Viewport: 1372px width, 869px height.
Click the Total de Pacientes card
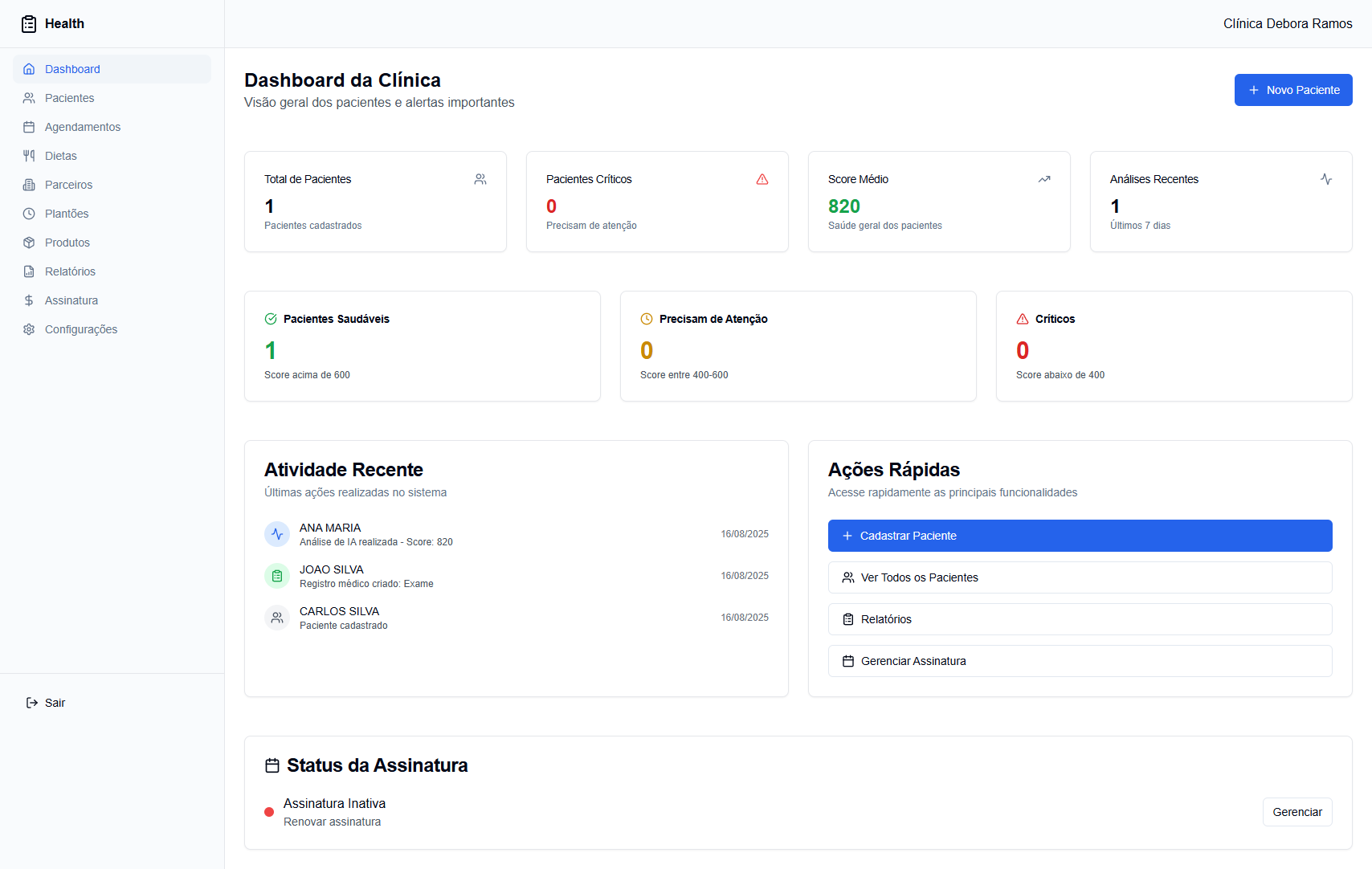coord(375,202)
